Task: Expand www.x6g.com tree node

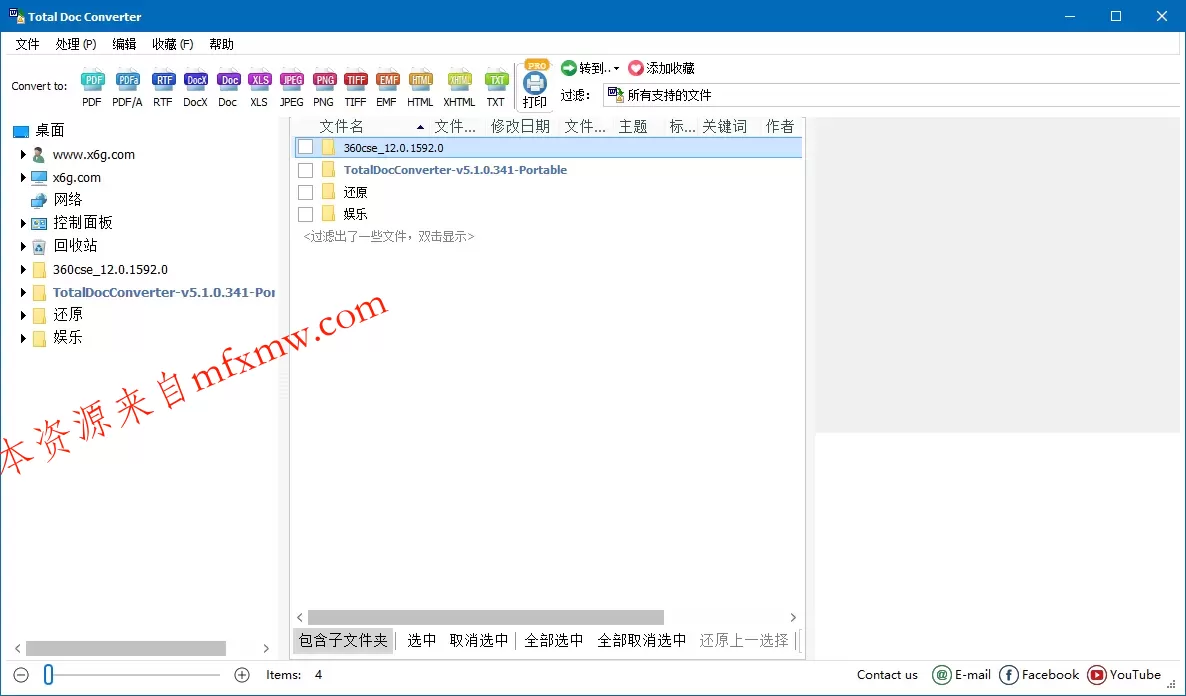Action: pyautogui.click(x=23, y=154)
